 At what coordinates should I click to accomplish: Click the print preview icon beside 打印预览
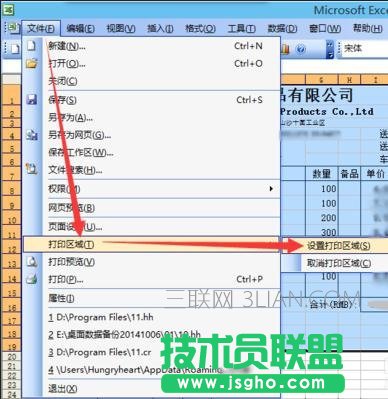[x=32, y=261]
